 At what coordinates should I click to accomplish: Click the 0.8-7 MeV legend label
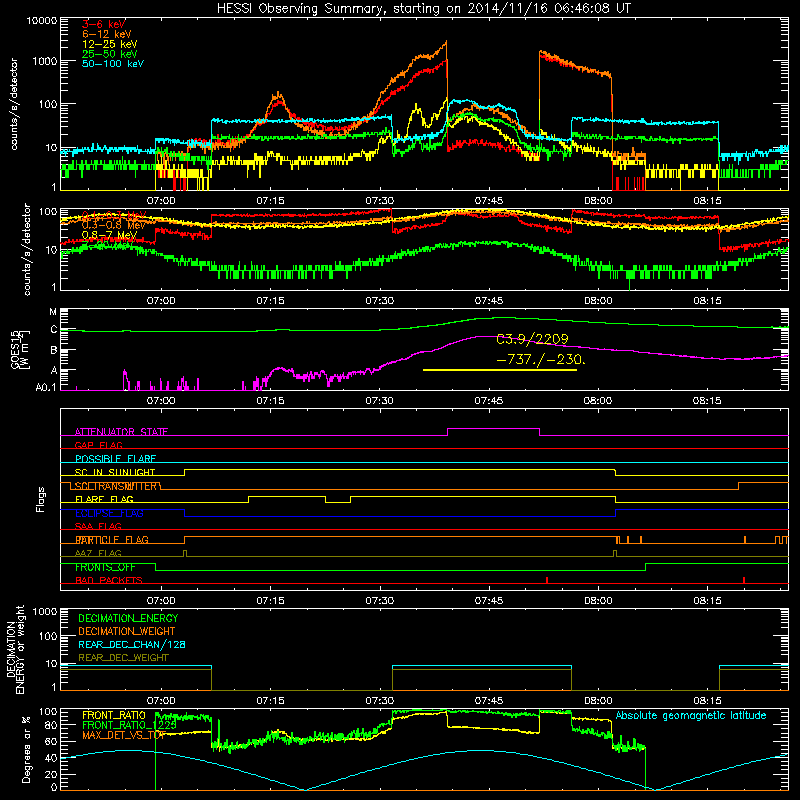click(109, 235)
